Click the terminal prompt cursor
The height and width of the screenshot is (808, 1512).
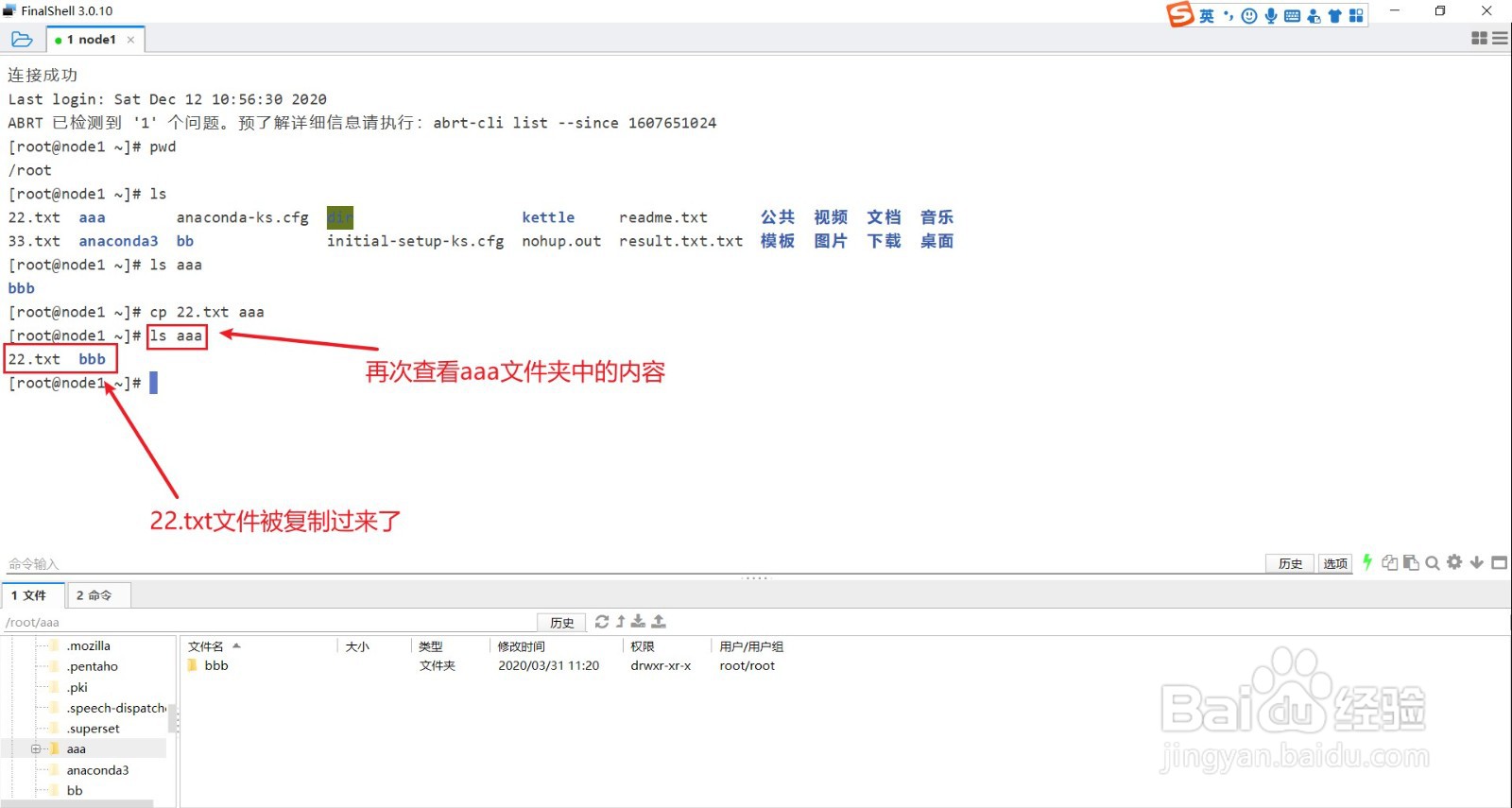pyautogui.click(x=153, y=383)
